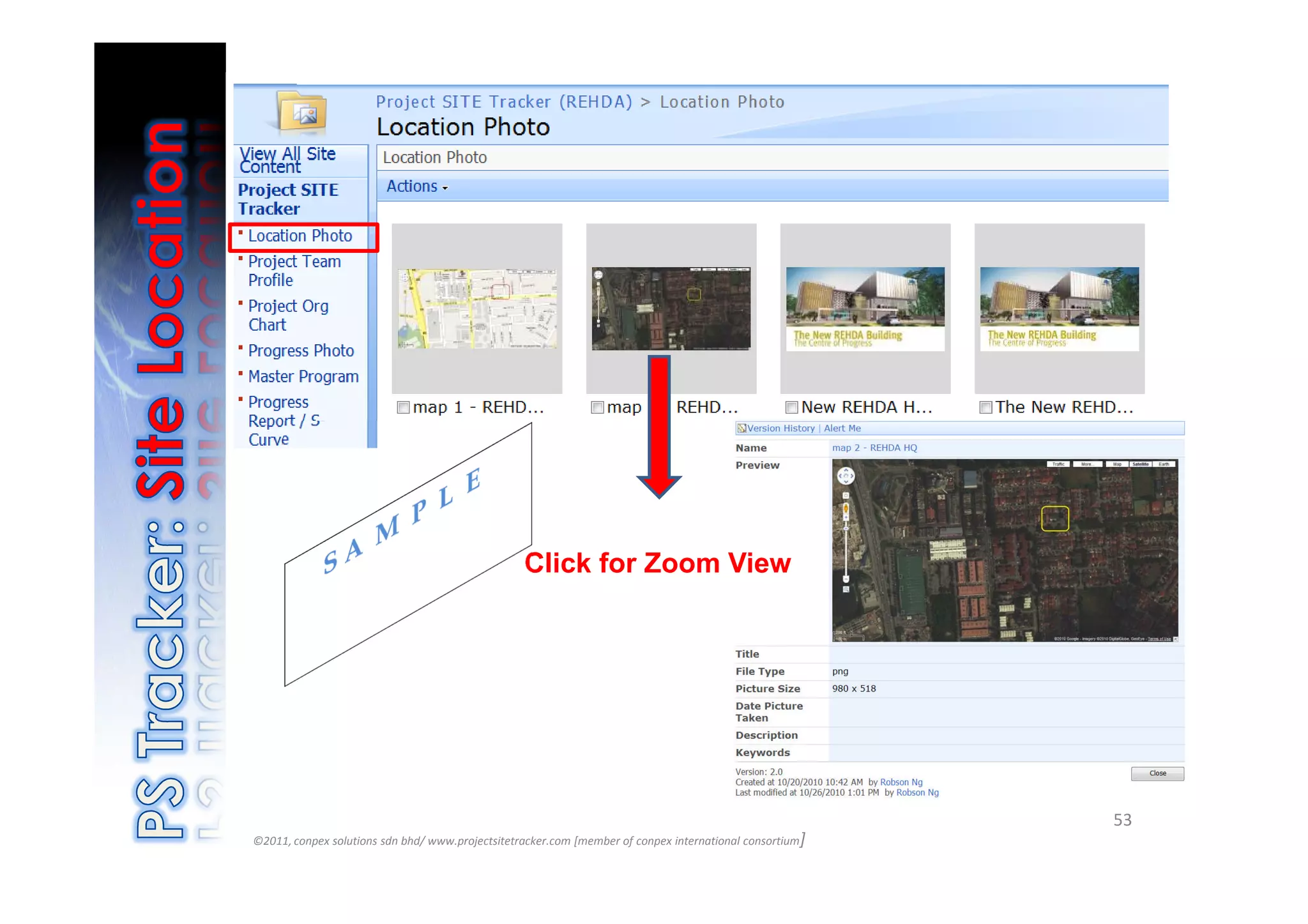Open the New REHDA H... building thumbnail
1308x924 pixels.
tap(865, 309)
